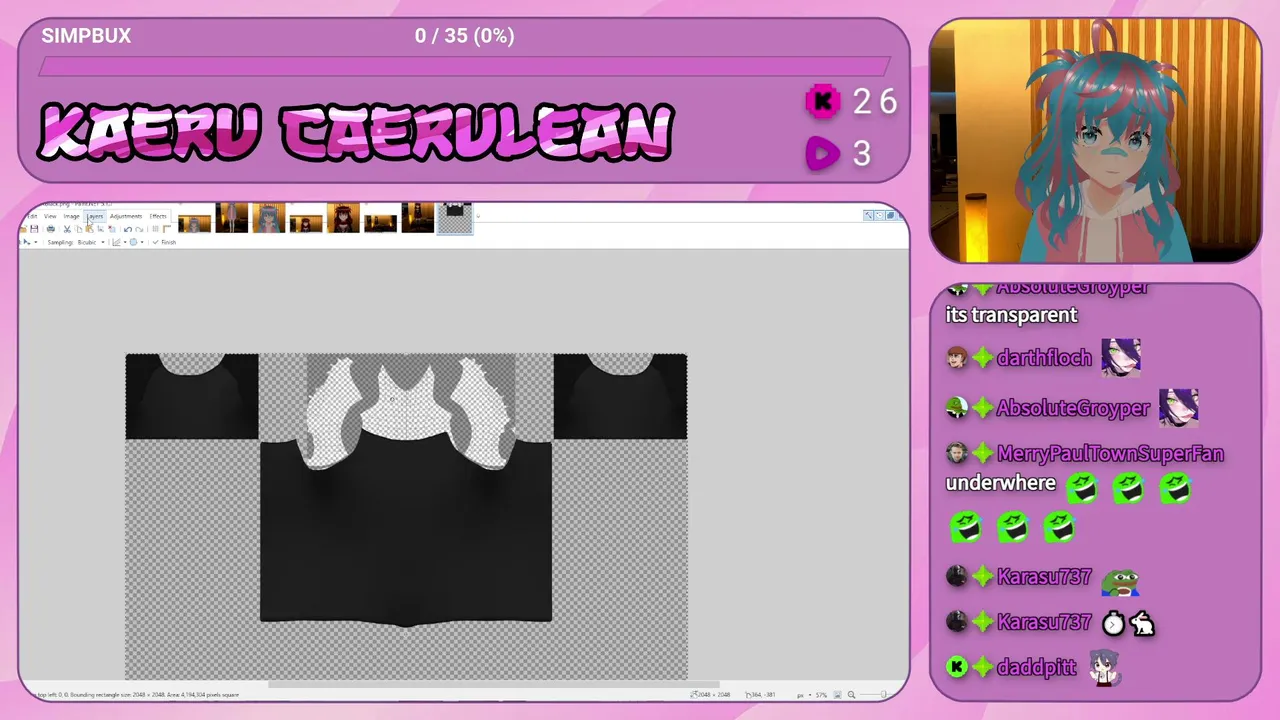Click the Pepe frog emote in chat
The height and width of the screenshot is (720, 1280).
[x=1120, y=582]
